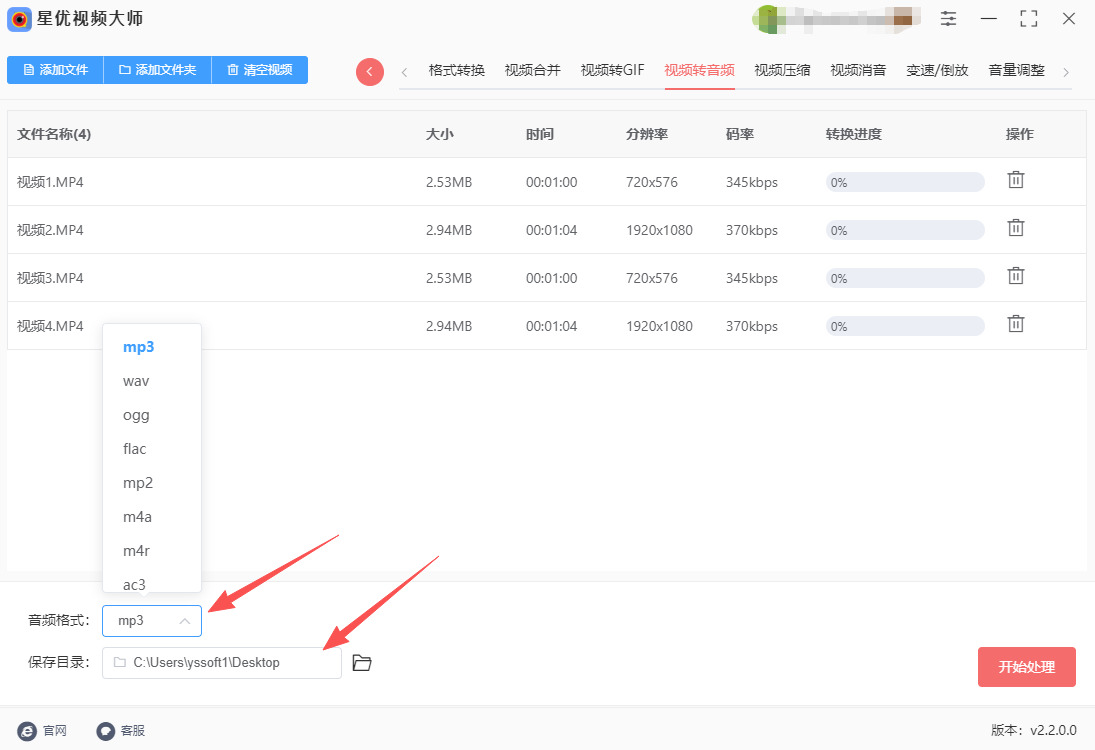Choose ogg from the format list
Viewport: 1095px width, 750px height.
[152, 415]
